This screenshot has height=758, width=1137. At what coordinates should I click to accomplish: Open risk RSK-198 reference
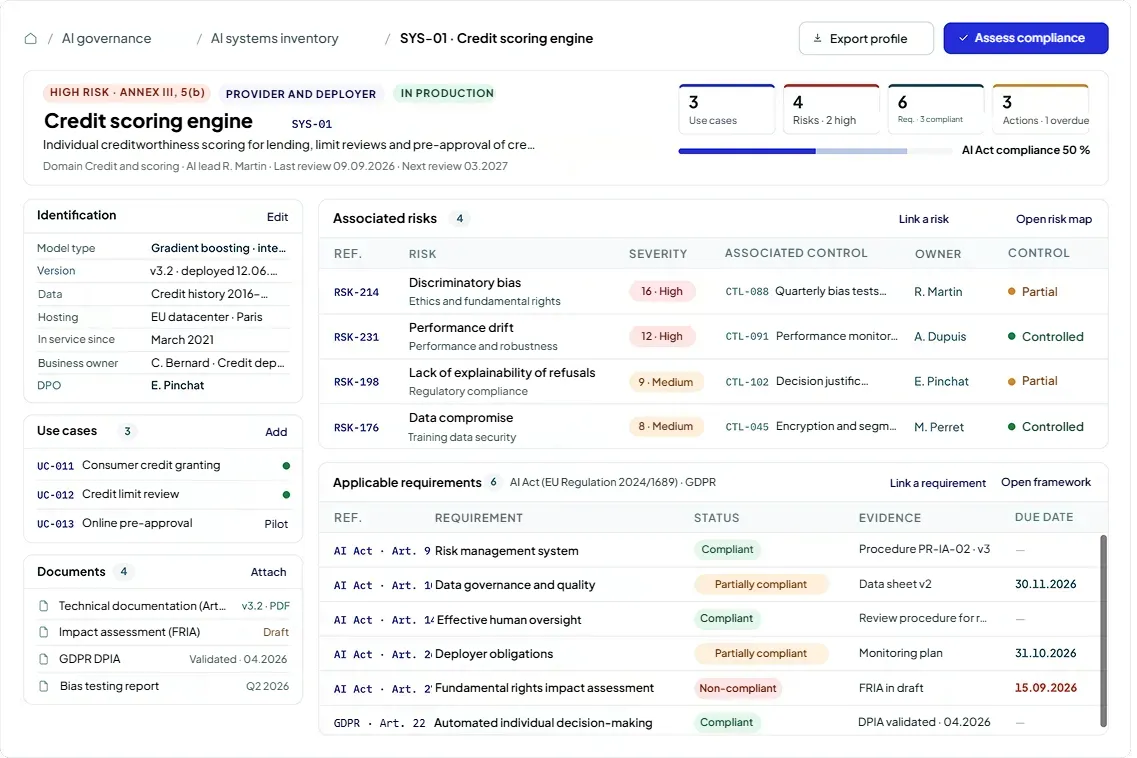356,382
